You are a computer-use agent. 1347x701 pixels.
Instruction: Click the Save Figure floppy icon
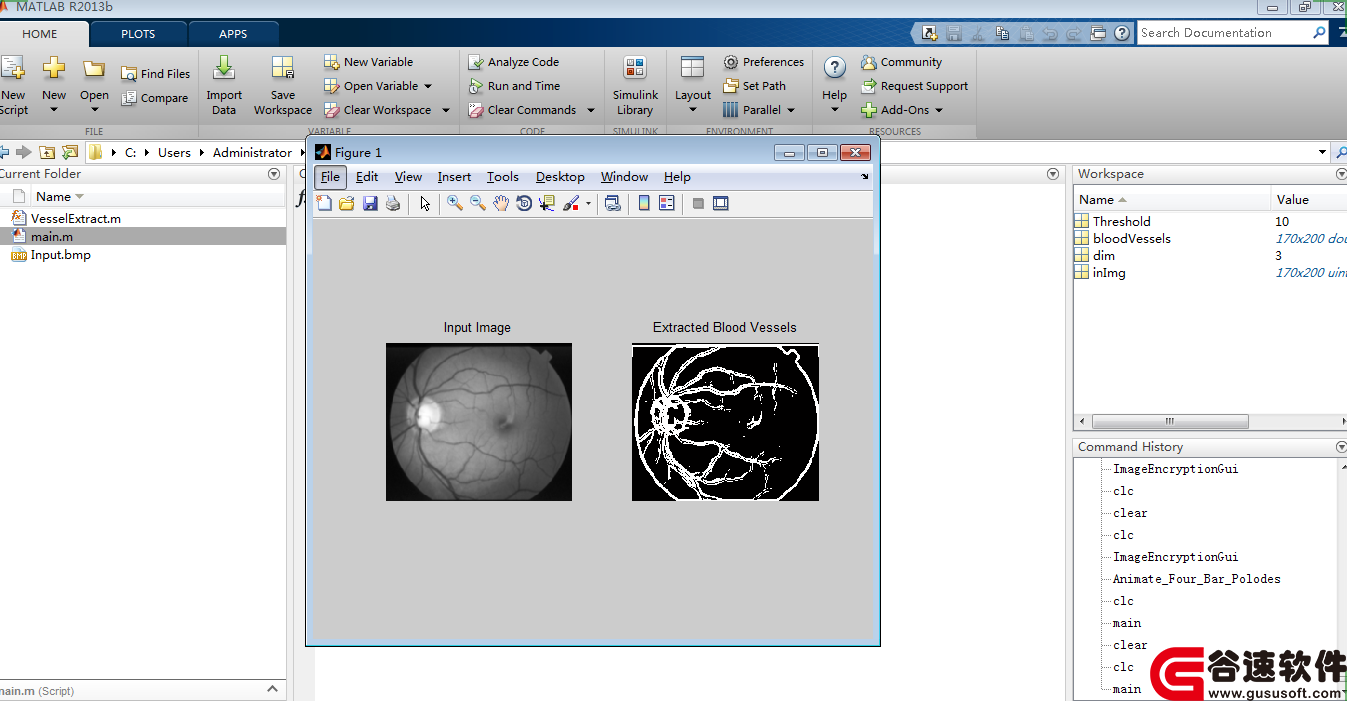click(x=370, y=203)
